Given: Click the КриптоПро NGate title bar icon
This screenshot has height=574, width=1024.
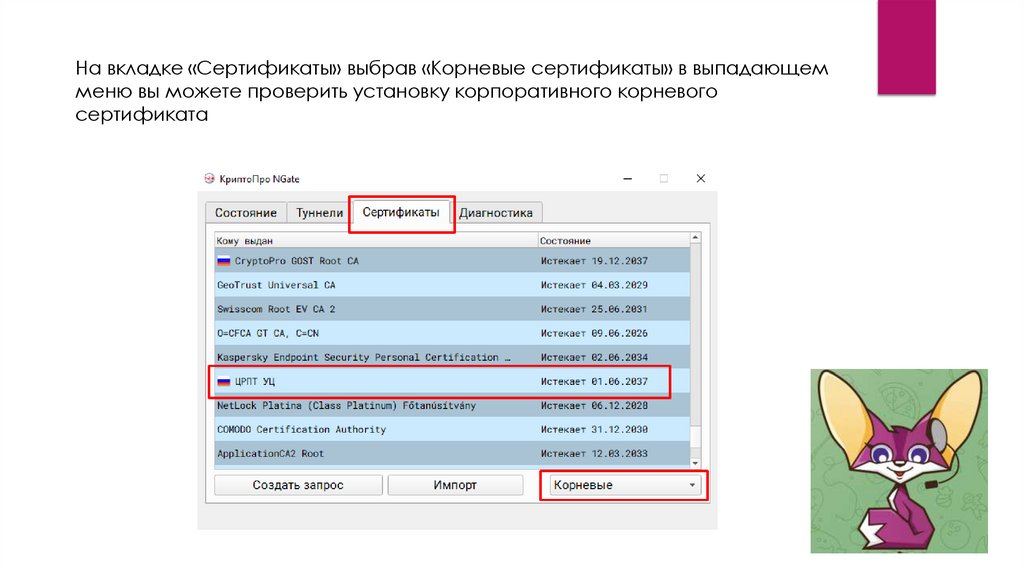Looking at the screenshot, I should coord(209,178).
